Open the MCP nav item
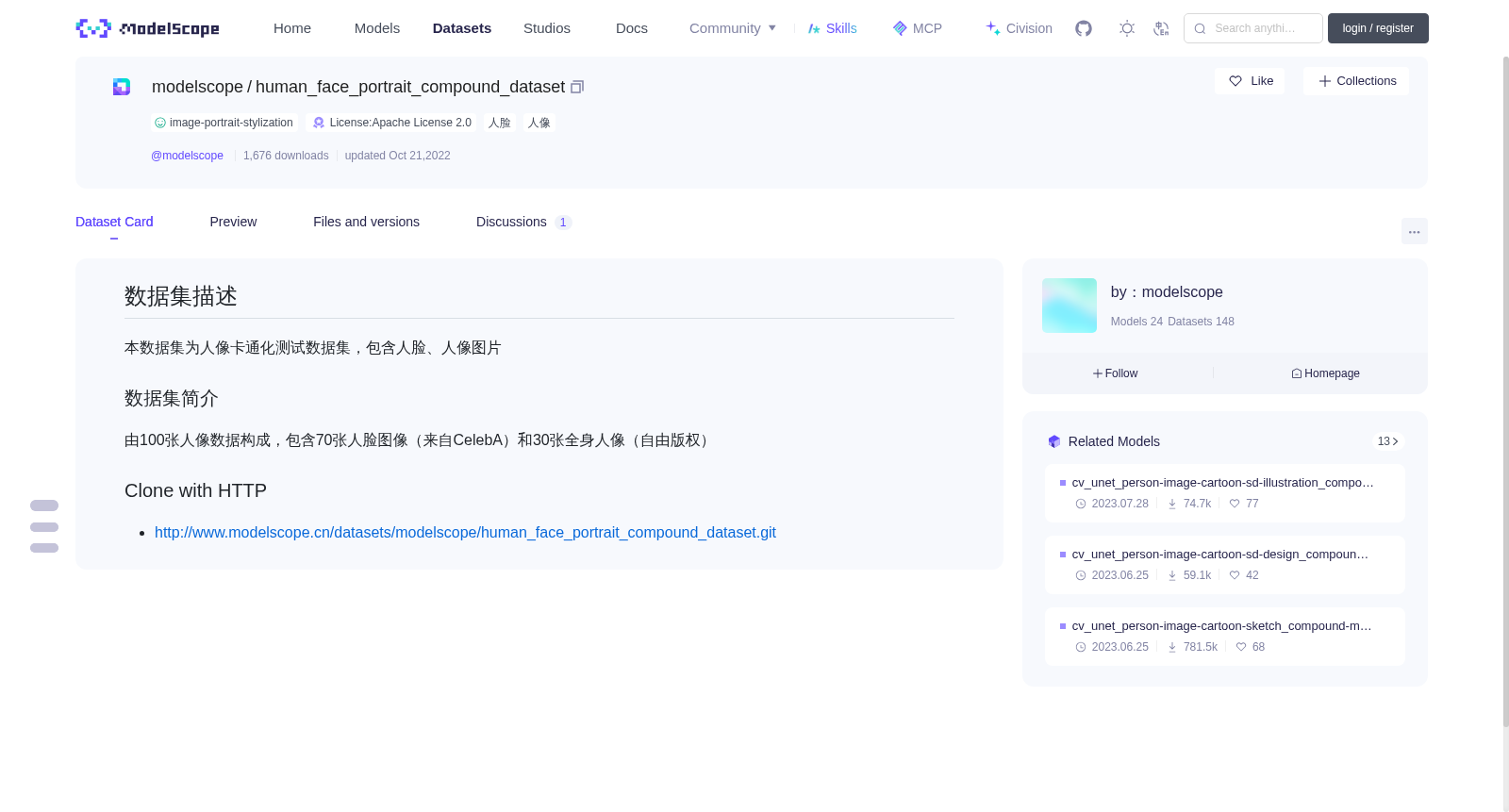Screen dimensions: 1509x812 coord(918,28)
